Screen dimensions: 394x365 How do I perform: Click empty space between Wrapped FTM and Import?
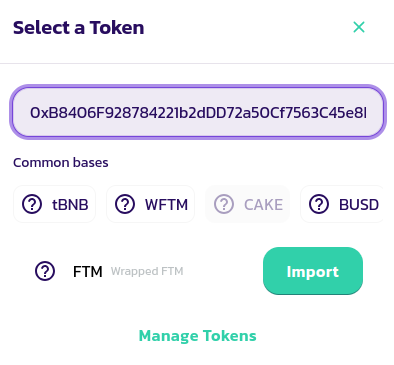(x=223, y=271)
